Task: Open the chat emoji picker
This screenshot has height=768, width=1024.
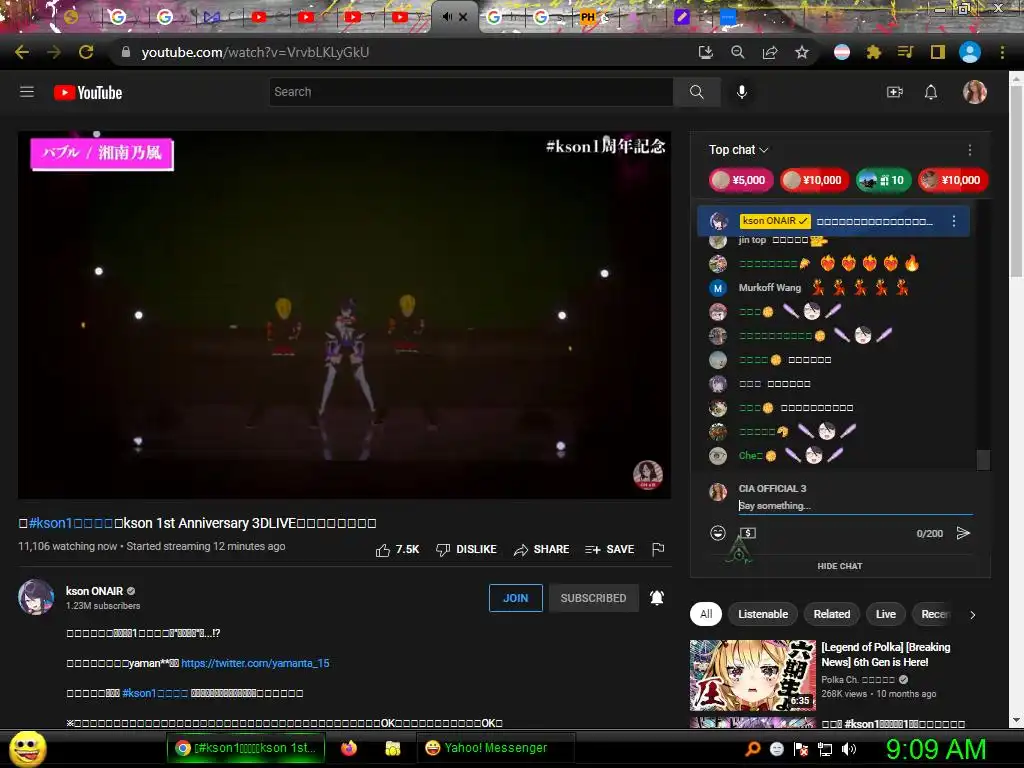Action: (718, 533)
